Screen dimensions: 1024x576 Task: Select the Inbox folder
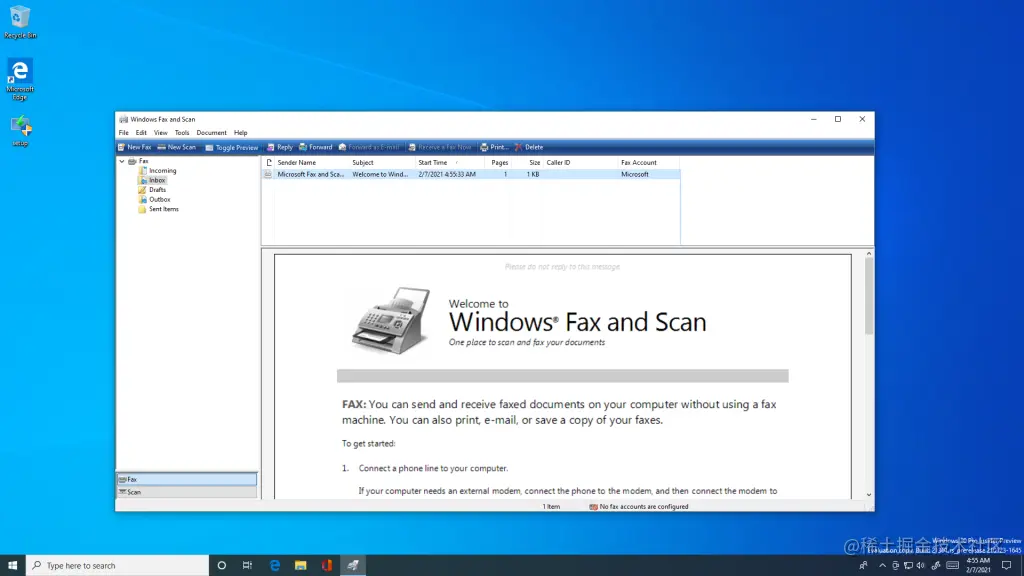coord(152,180)
